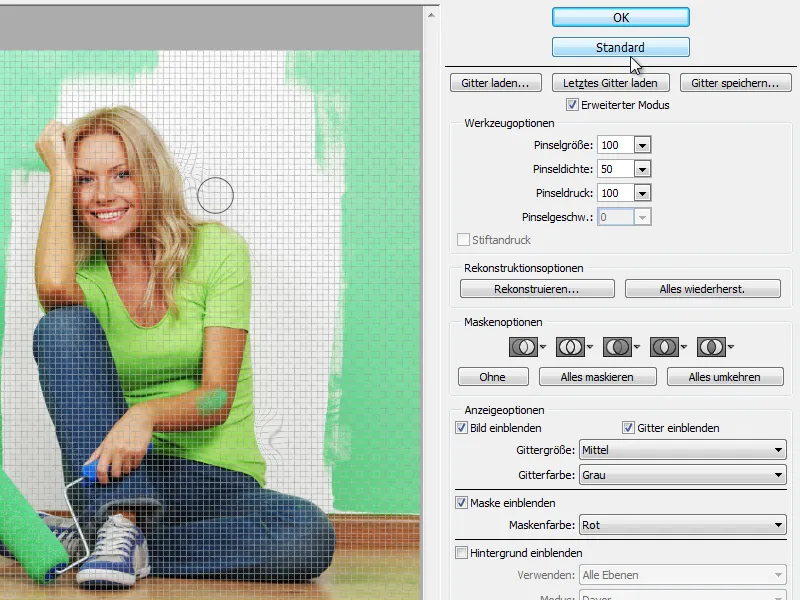Open the Pinseldruck dropdown arrow
This screenshot has width=800, height=600.
642,193
